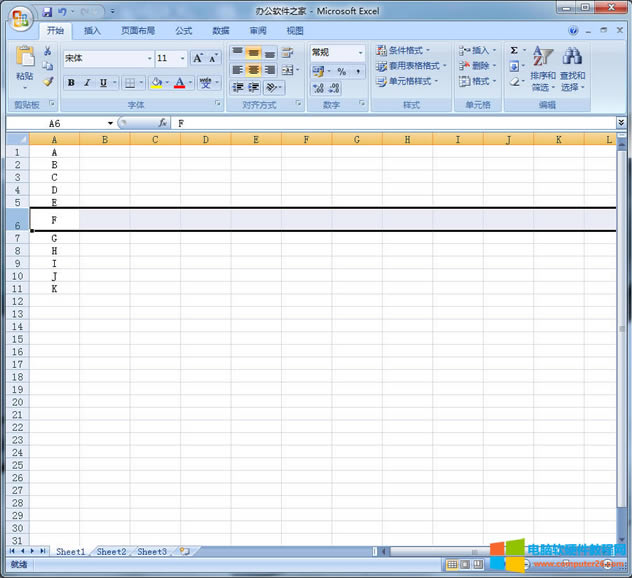Switch to the 插入 (Insert) ribbon tab
The width and height of the screenshot is (632, 578).
tap(92, 31)
